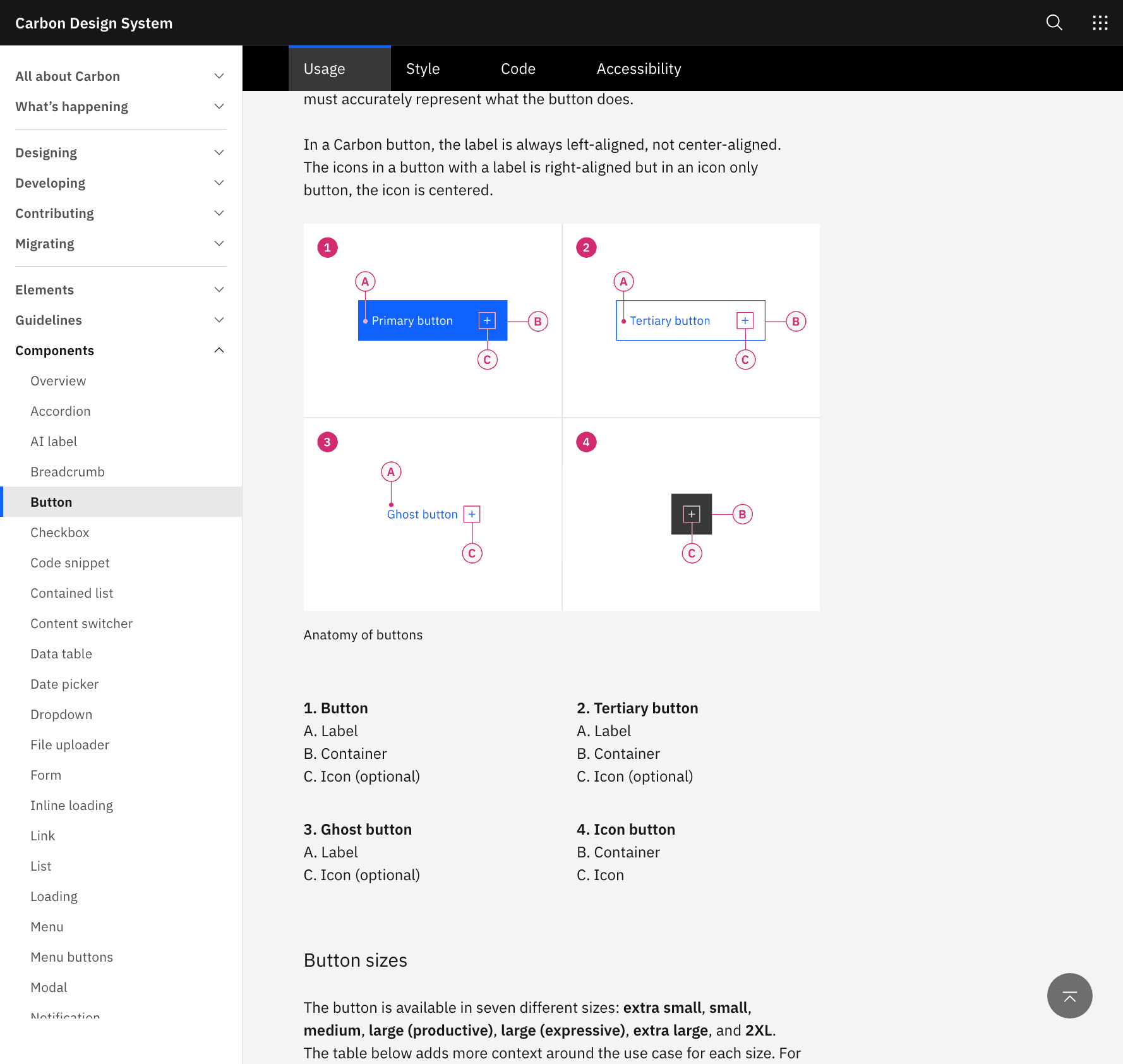Click the Carbon Design System logo text
The width and height of the screenshot is (1123, 1064).
(93, 23)
